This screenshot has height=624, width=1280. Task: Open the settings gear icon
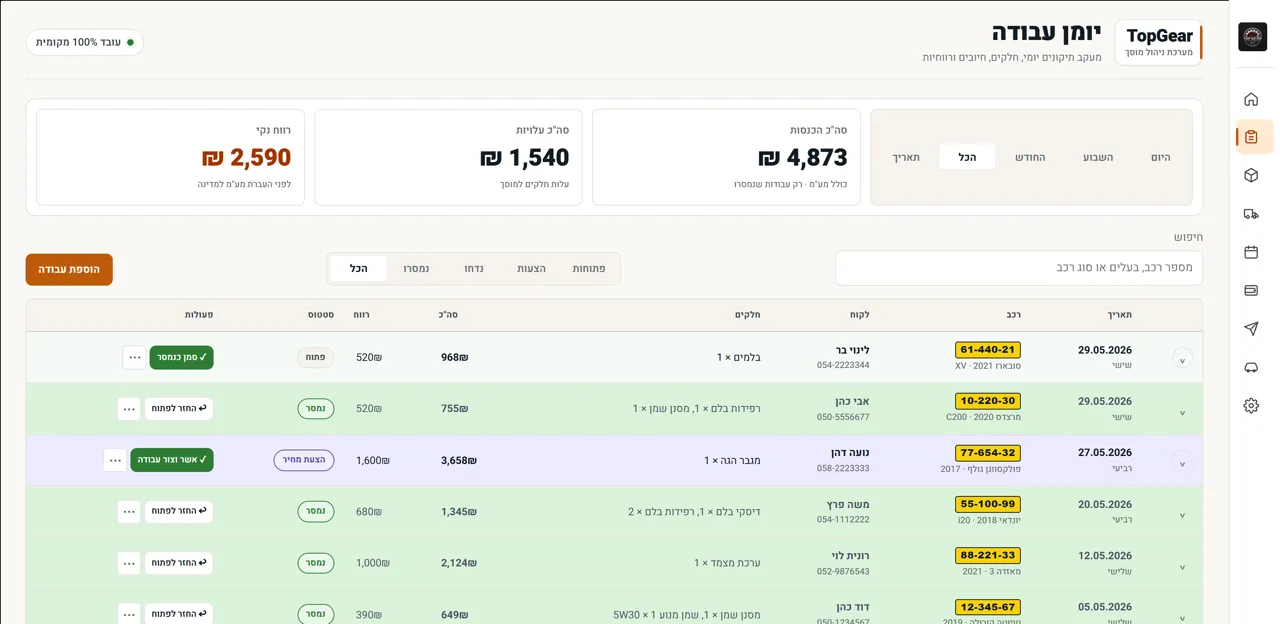[x=1251, y=405]
